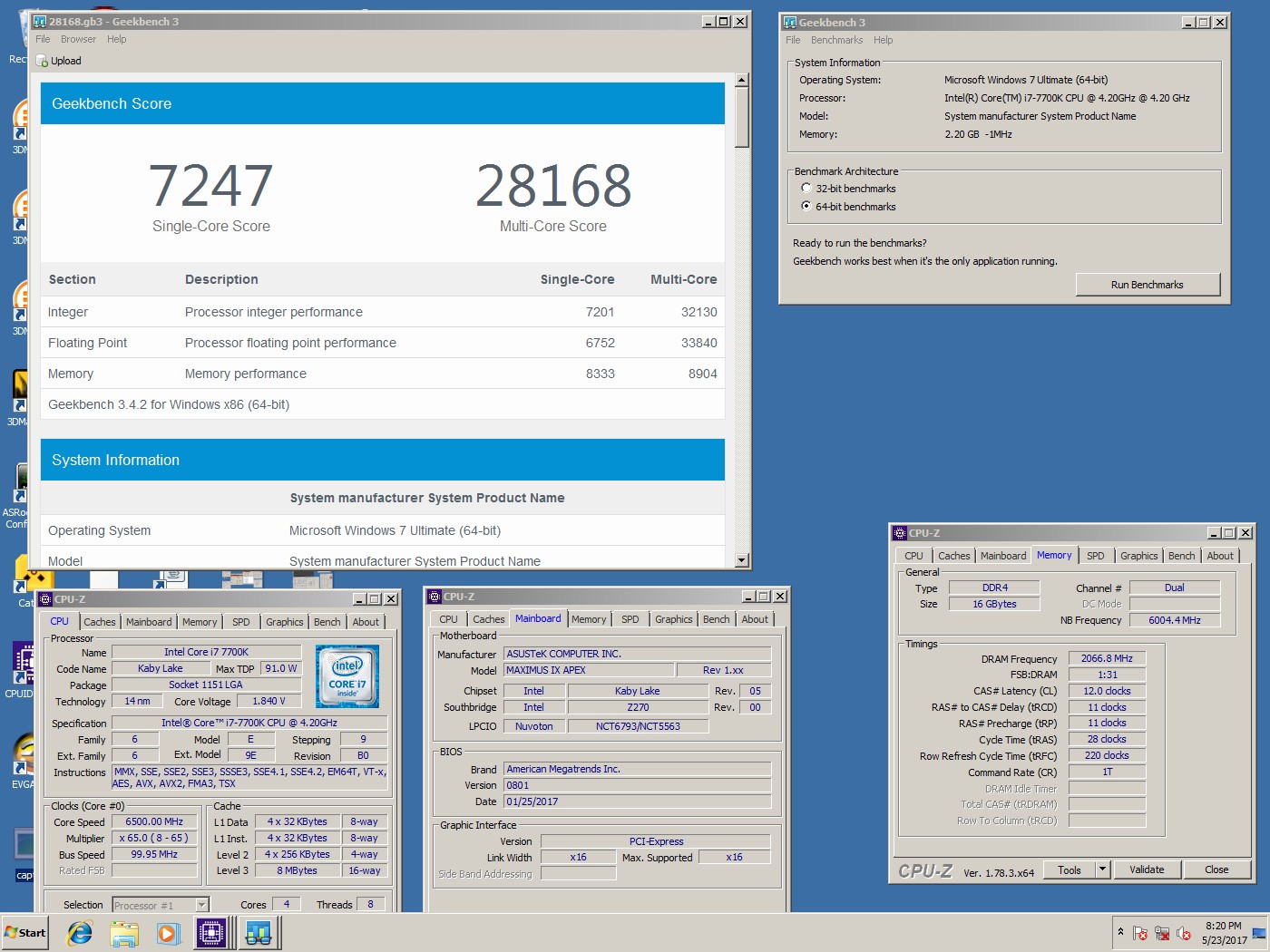Open the Tools dropdown arrow in CPU-Z
The width and height of the screenshot is (1270, 952).
(x=1103, y=869)
